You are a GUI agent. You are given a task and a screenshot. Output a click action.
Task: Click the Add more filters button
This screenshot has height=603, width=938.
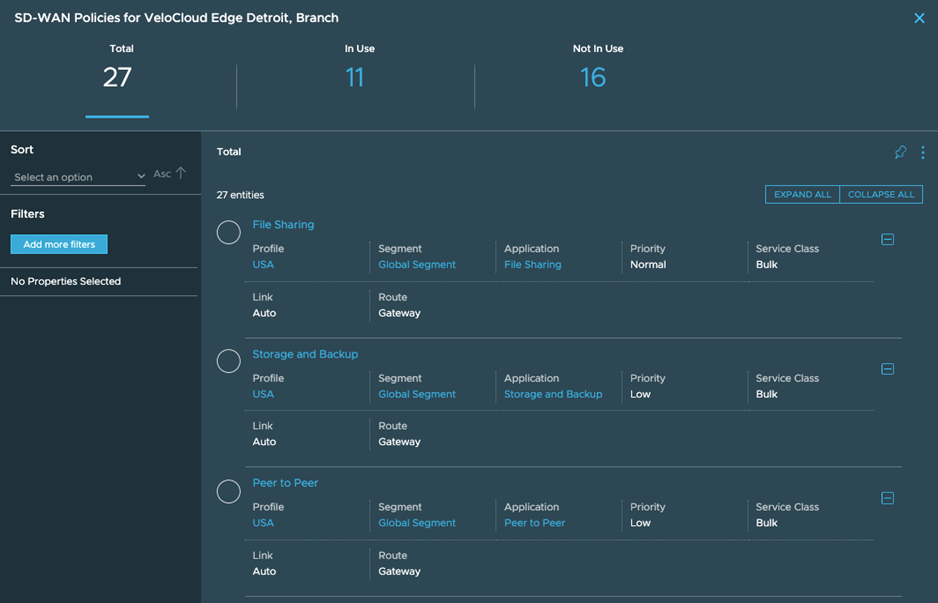(59, 244)
